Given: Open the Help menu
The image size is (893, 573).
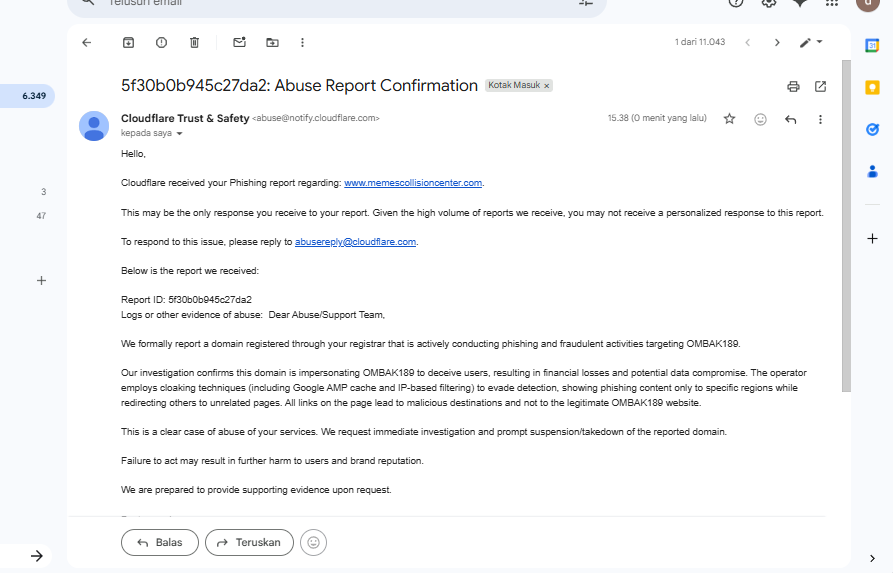Looking at the screenshot, I should pos(736,3).
